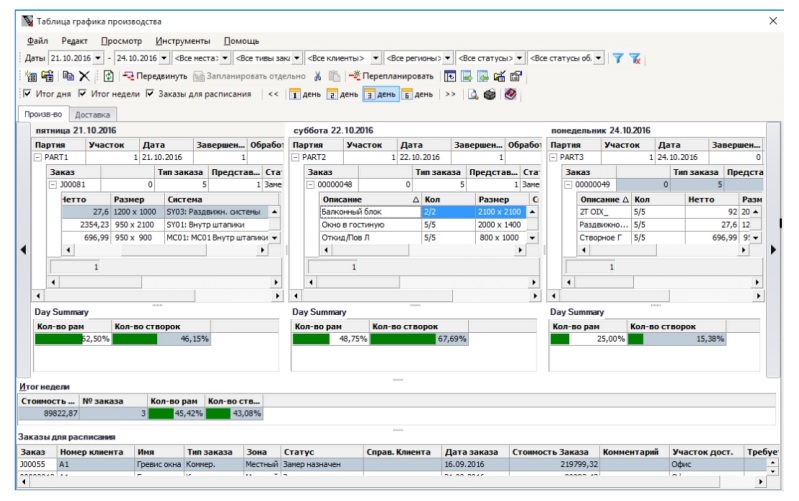Click Friday's Кол-во рам progress bar
Image resolution: width=799 pixels, height=501 pixels.
pos(72,340)
